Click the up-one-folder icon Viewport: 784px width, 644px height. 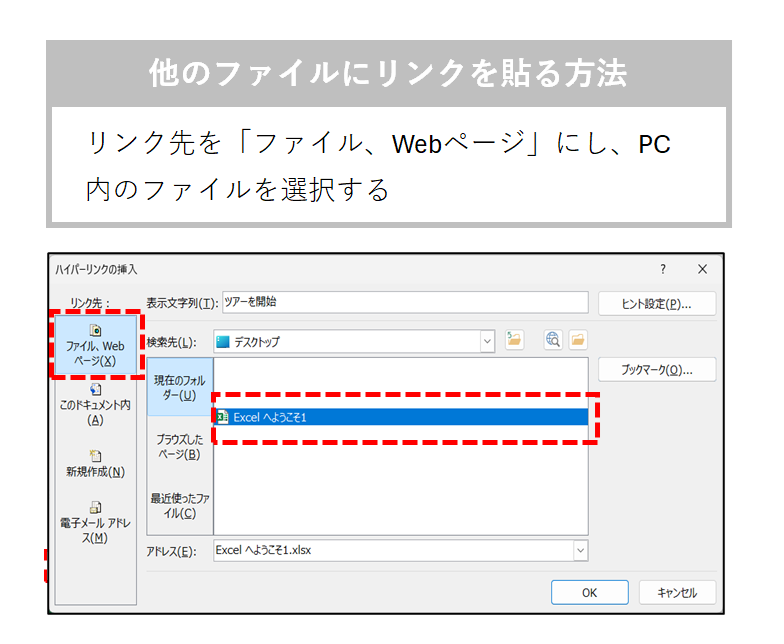[515, 341]
